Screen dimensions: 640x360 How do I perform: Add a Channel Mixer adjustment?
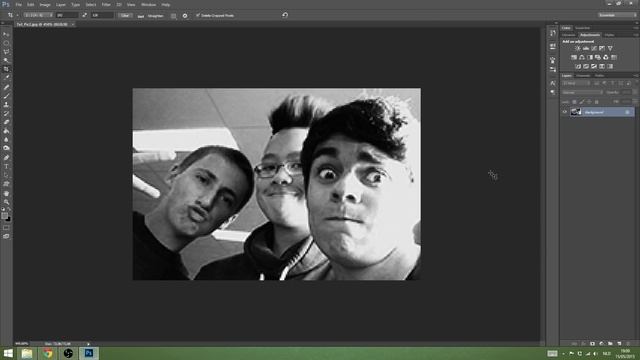606,57
